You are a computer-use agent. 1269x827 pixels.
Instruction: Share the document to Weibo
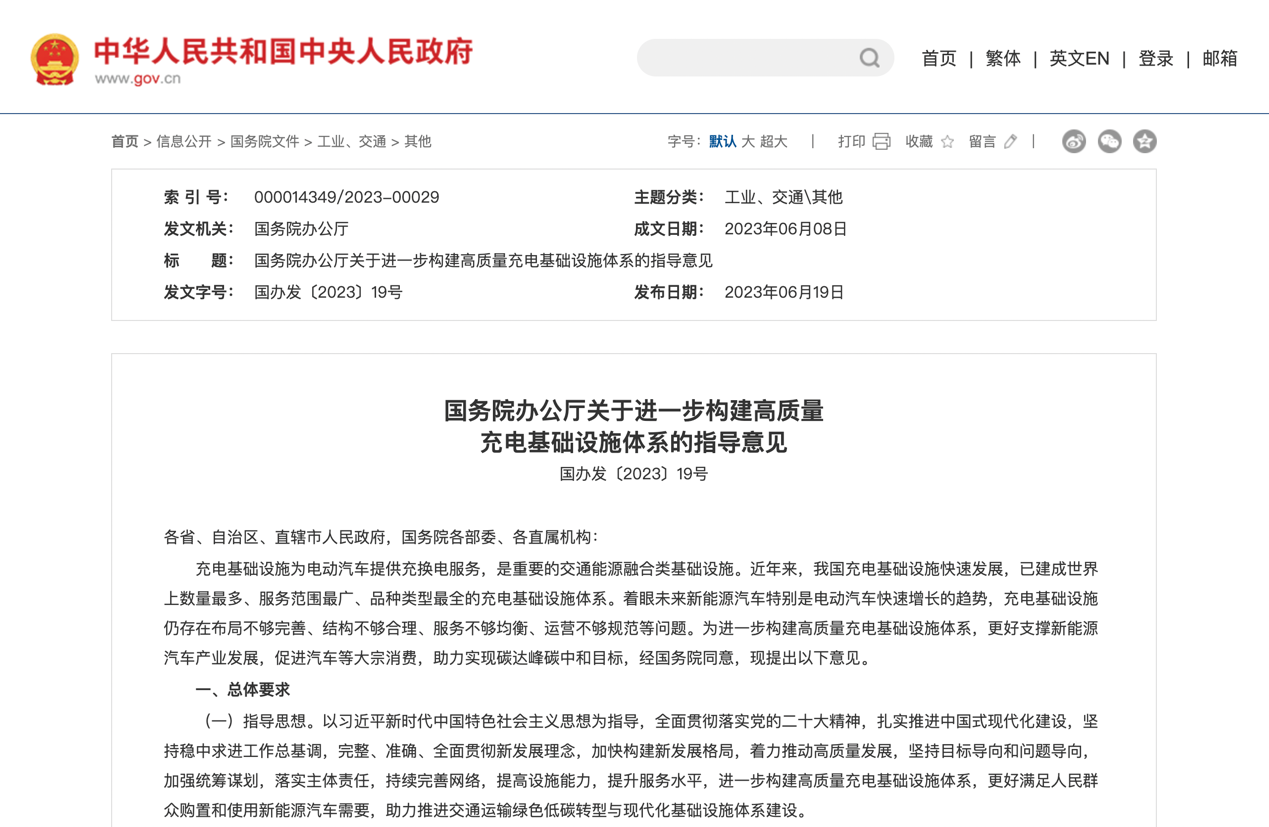coord(1074,142)
